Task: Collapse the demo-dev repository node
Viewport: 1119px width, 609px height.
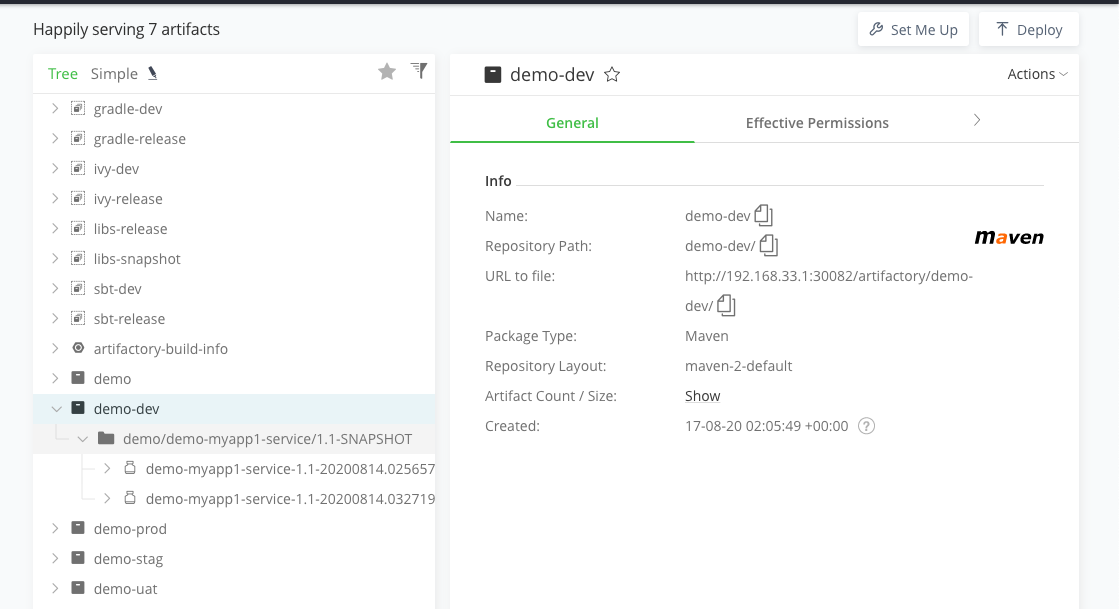Action: [x=56, y=409]
